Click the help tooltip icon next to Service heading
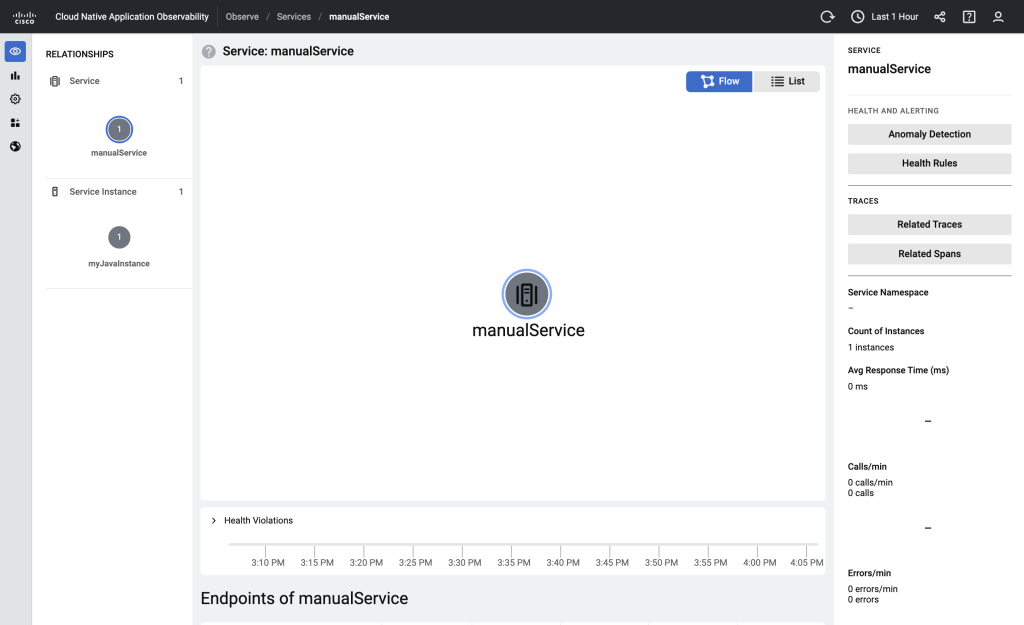 [207, 50]
